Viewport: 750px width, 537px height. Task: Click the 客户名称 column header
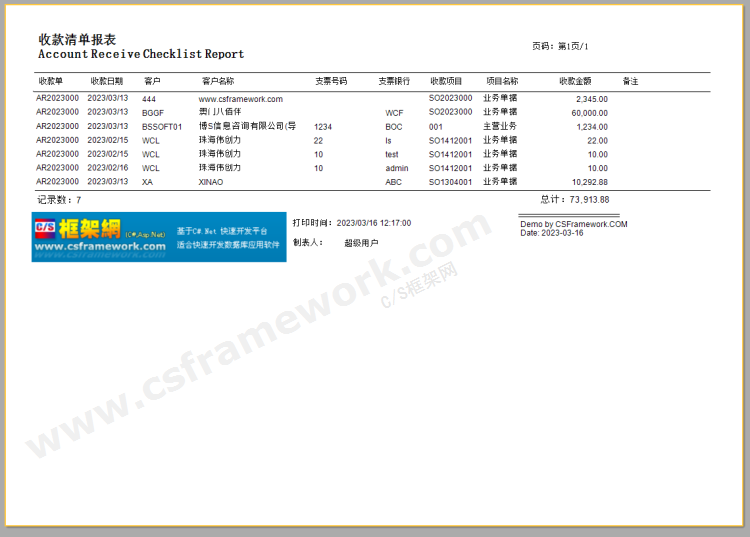(x=218, y=81)
